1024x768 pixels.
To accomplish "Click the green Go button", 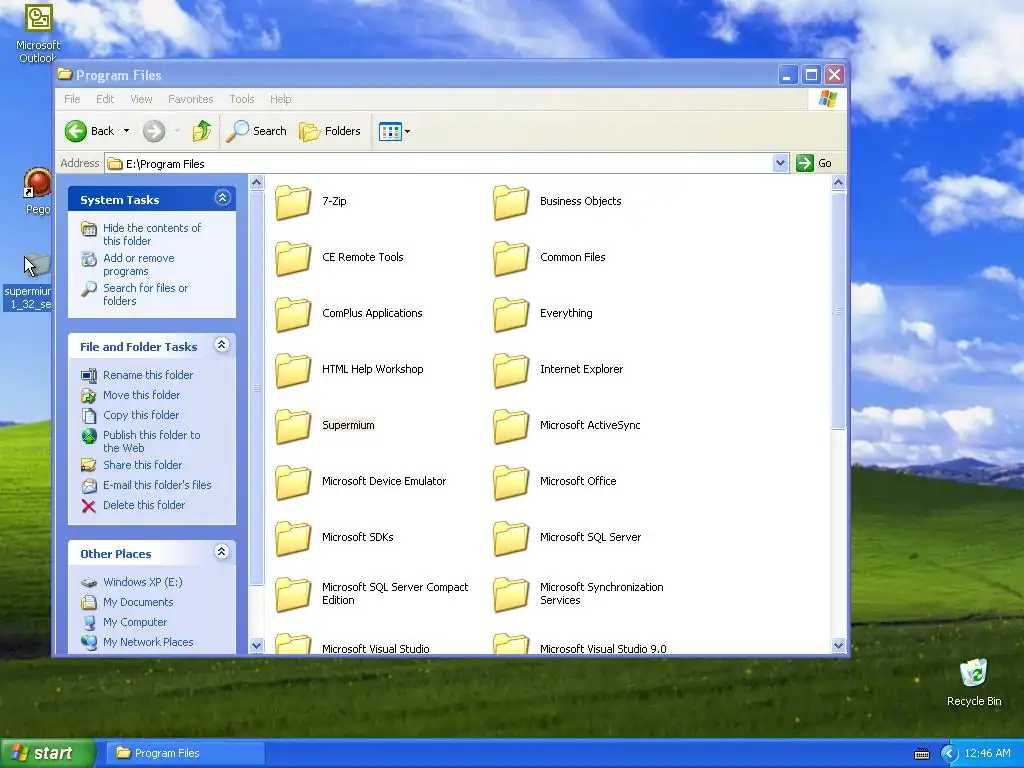I will tap(814, 163).
